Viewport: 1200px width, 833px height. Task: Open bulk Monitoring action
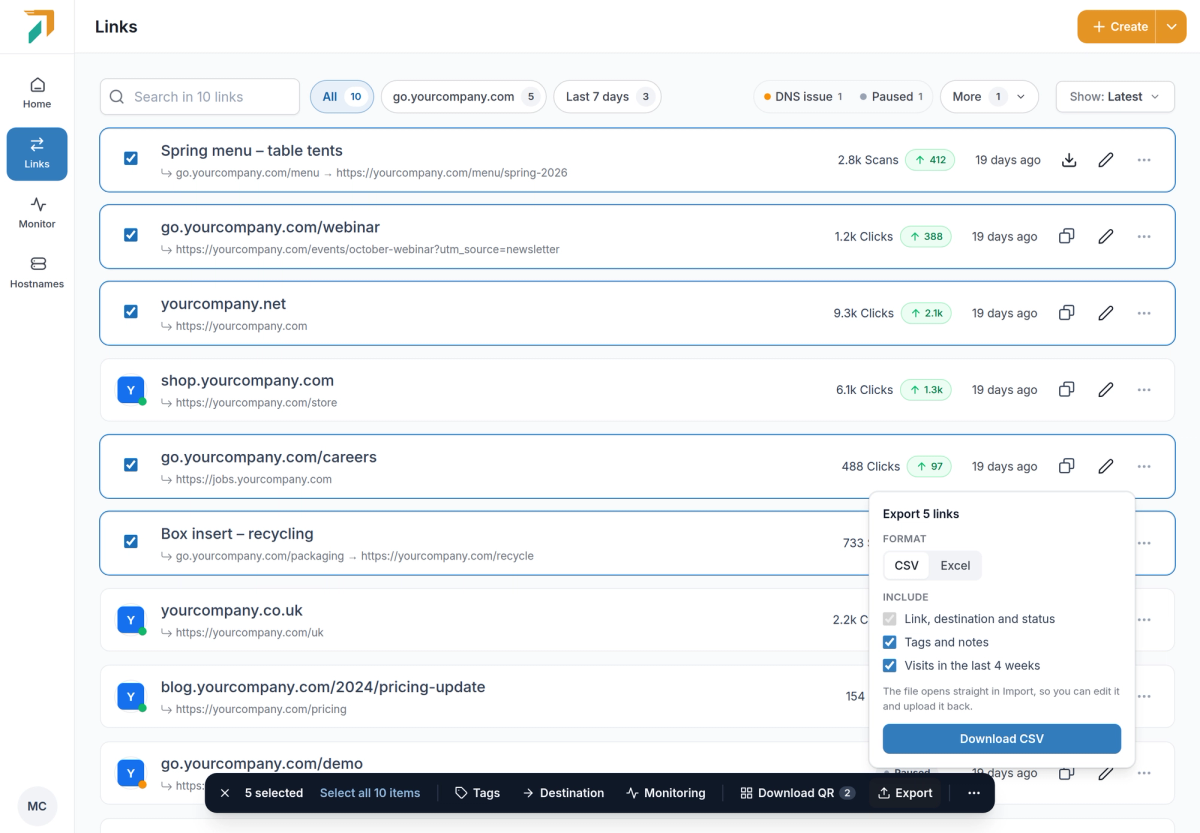[x=666, y=793]
